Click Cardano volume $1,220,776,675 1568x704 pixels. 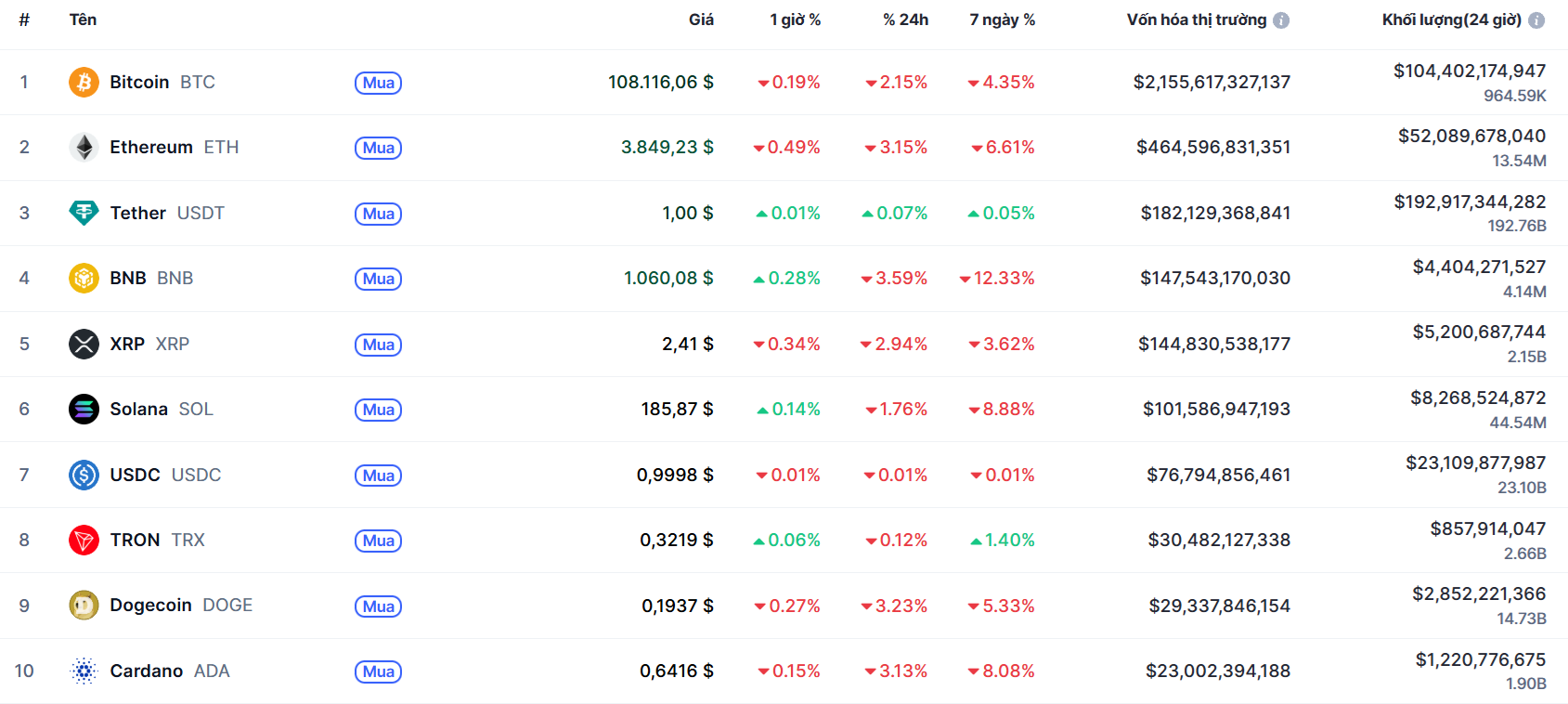[x=1481, y=659]
